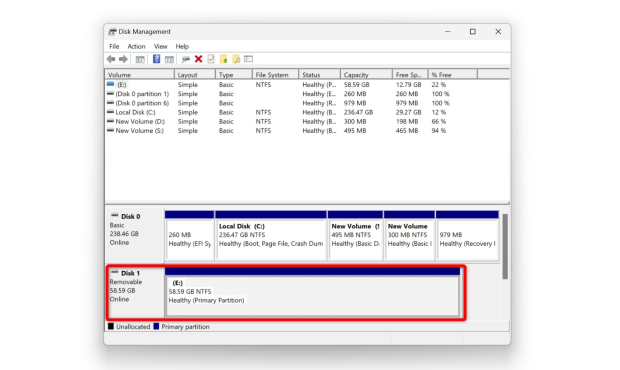The image size is (620, 370).
Task: Click the Back arrow toolbar icon
Action: [x=111, y=59]
